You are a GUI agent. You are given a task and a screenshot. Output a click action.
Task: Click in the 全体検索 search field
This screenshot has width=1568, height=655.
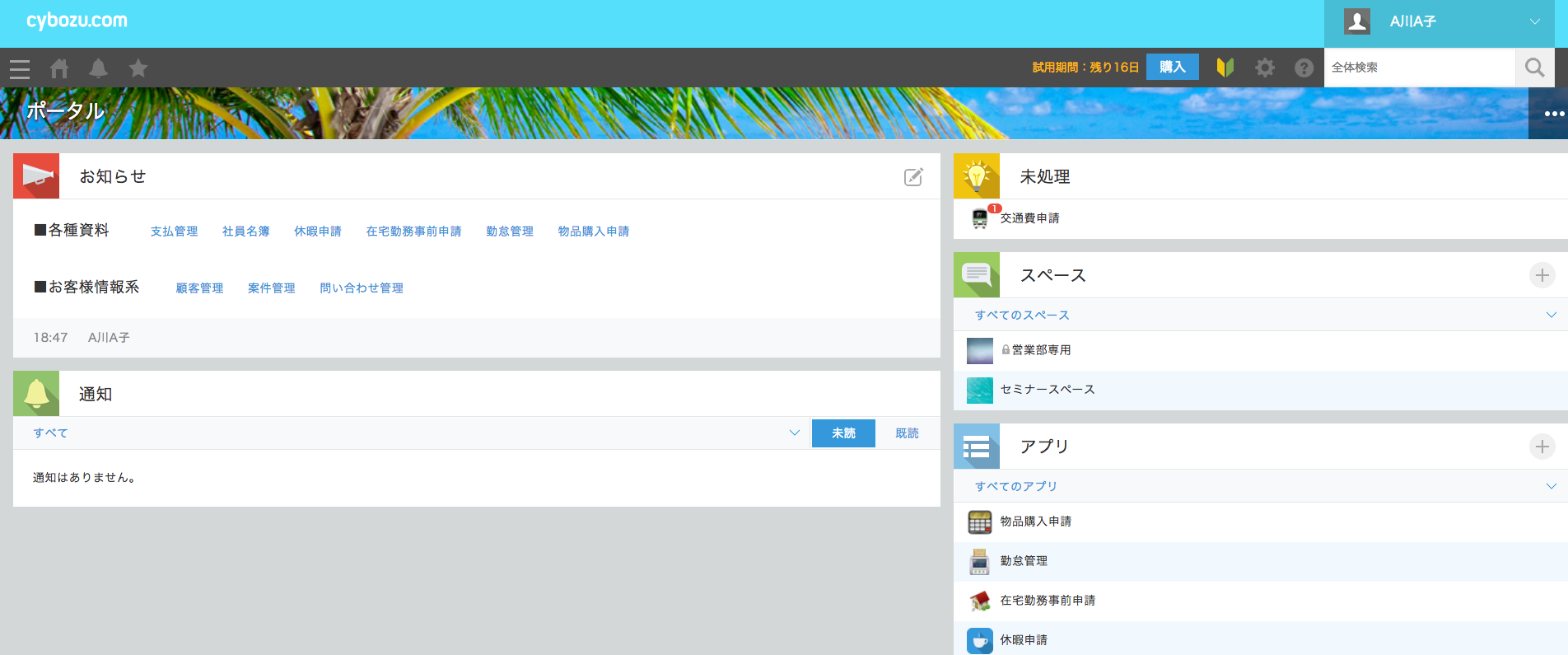1420,68
